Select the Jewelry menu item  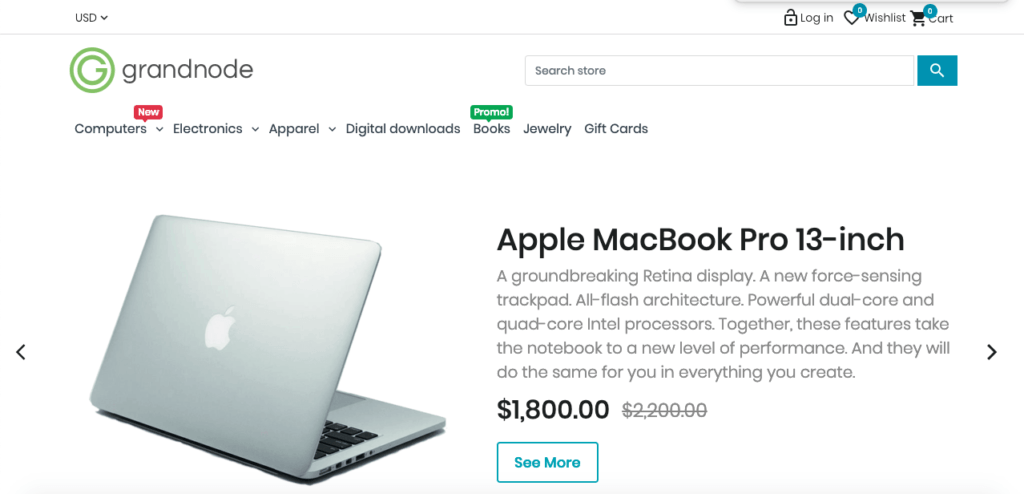547,129
